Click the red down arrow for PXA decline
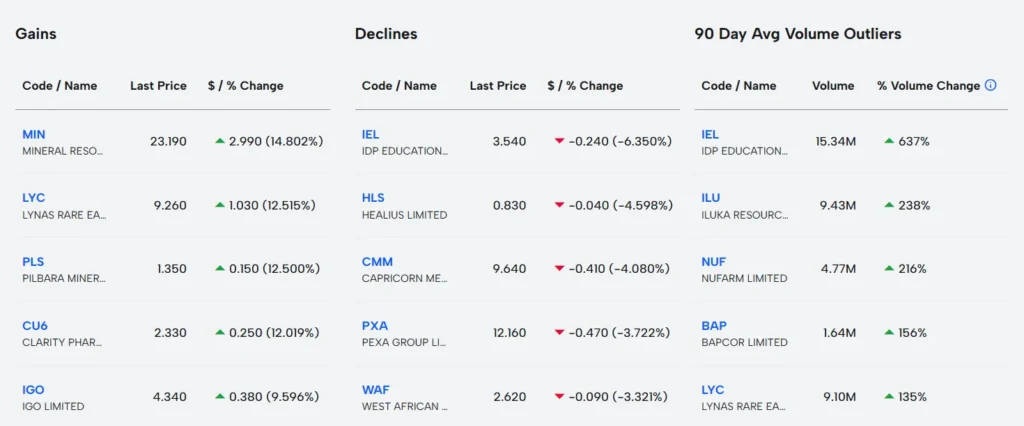 560,333
